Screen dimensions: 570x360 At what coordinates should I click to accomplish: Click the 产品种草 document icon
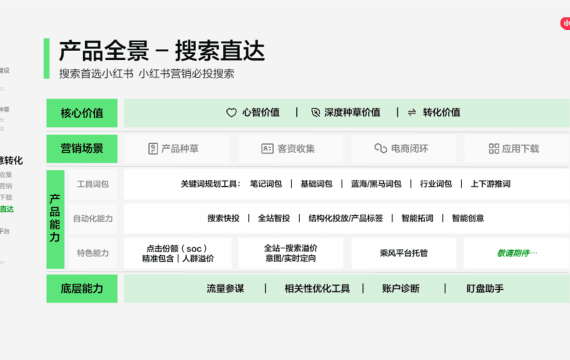click(153, 149)
